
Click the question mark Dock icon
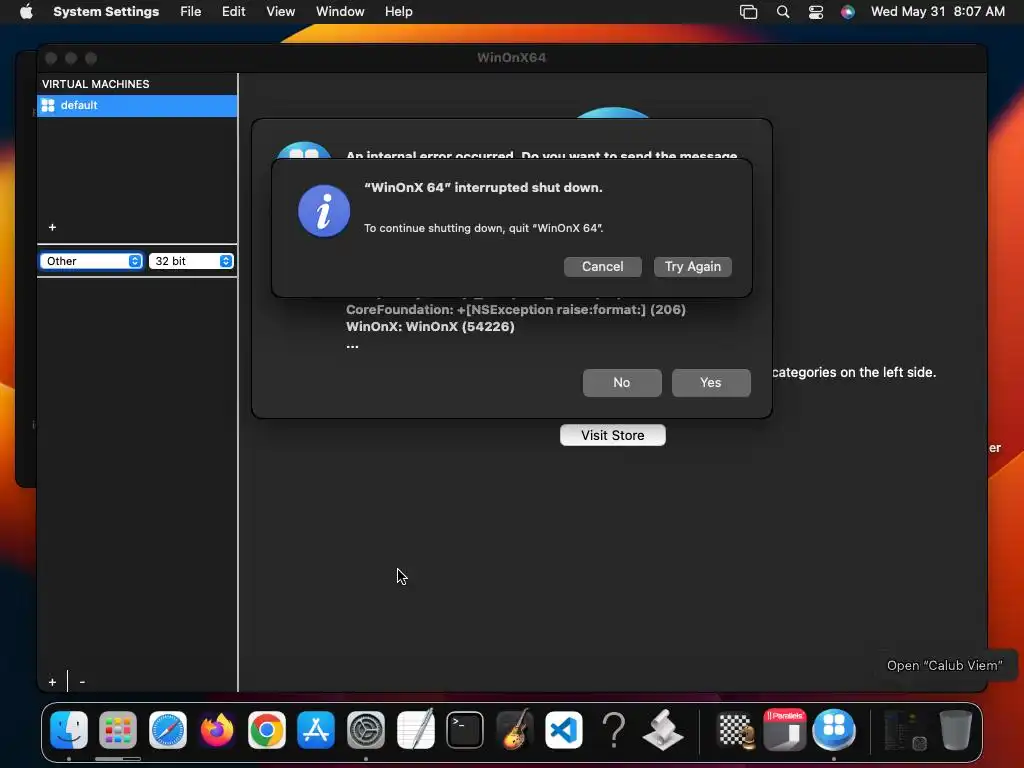[613, 729]
